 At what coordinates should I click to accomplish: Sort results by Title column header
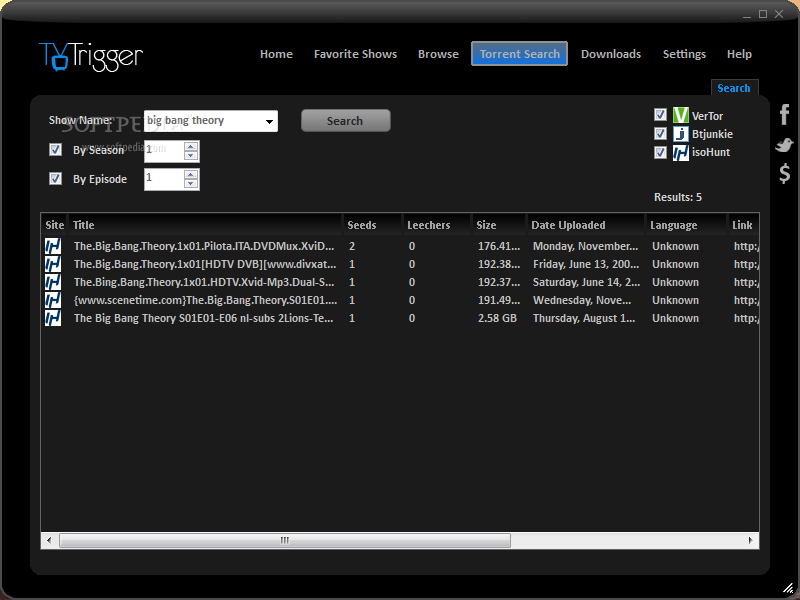click(x=205, y=225)
